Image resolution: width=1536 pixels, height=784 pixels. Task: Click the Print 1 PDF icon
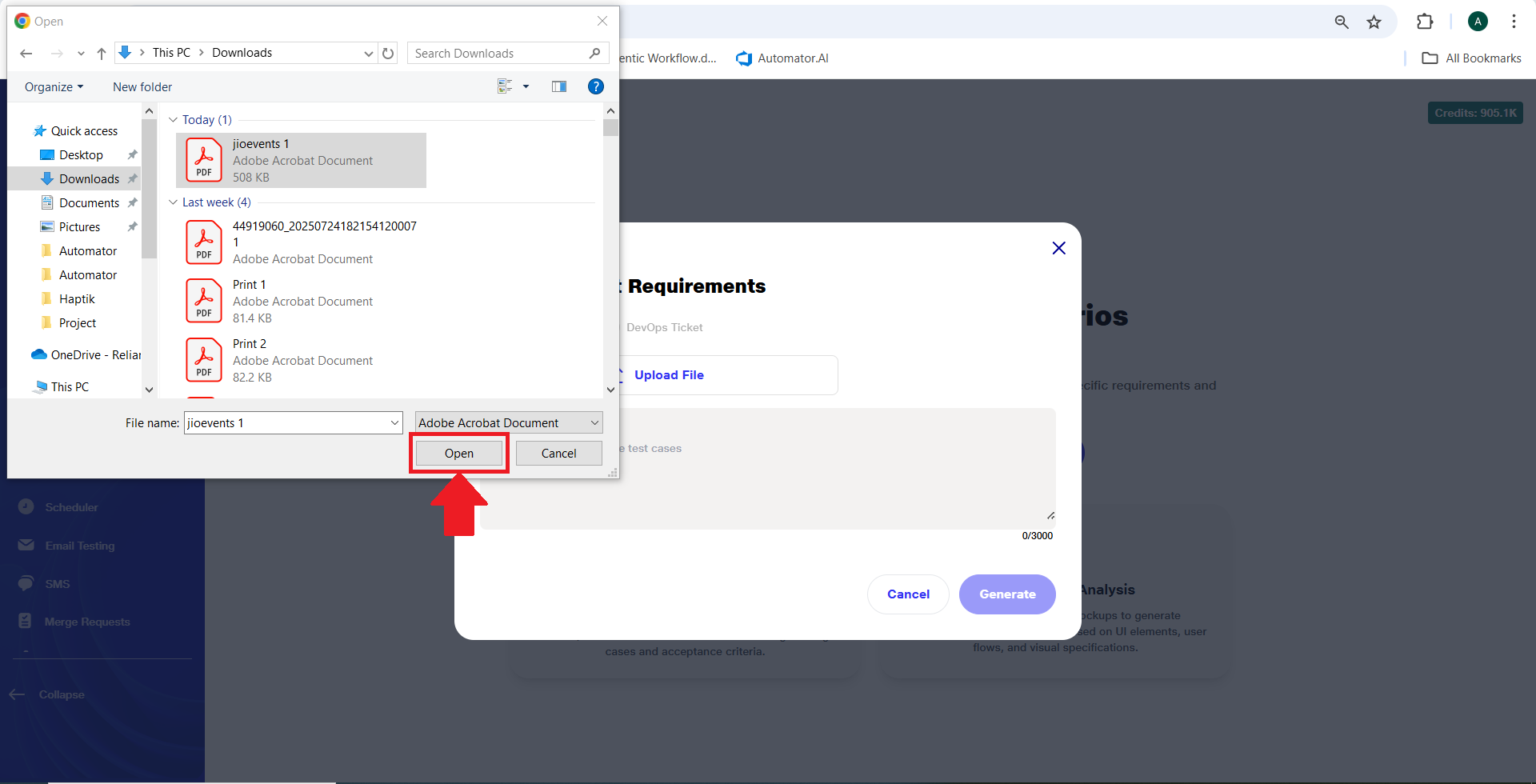[x=204, y=301]
